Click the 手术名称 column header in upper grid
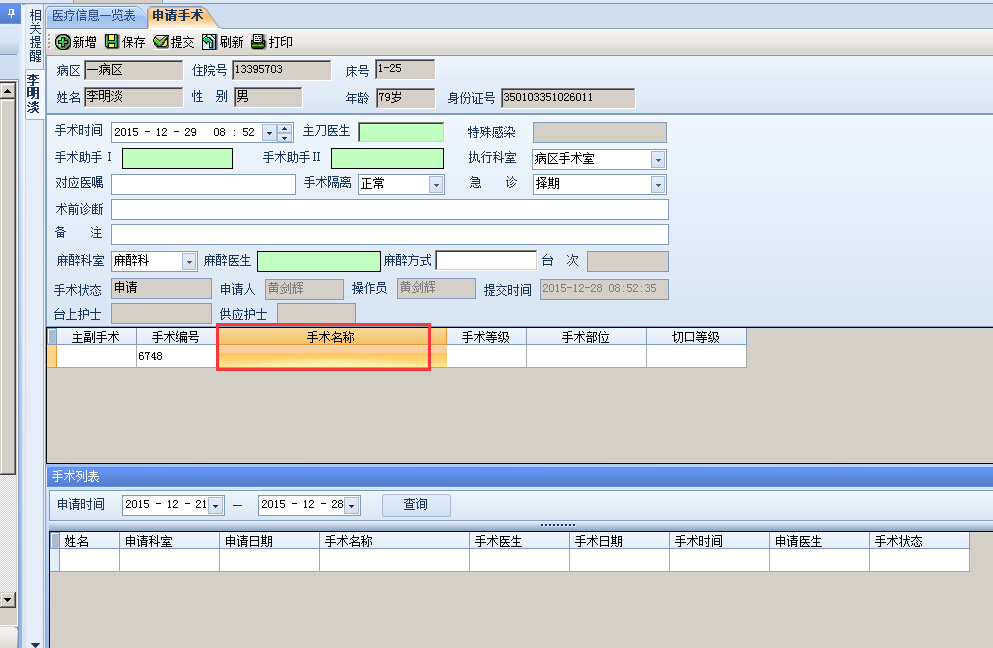The image size is (993, 648). pyautogui.click(x=331, y=337)
